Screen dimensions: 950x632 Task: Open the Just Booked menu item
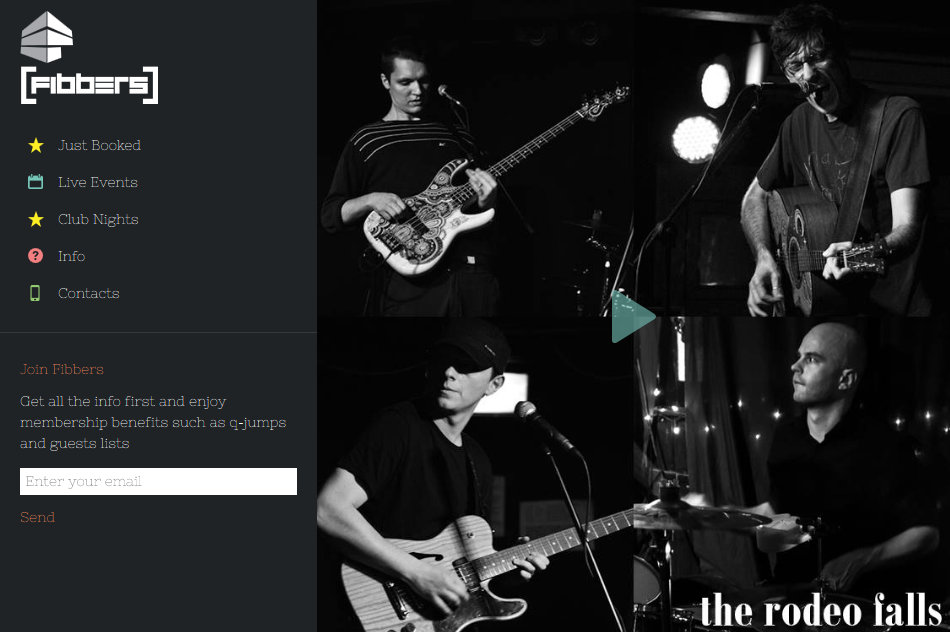(x=99, y=145)
